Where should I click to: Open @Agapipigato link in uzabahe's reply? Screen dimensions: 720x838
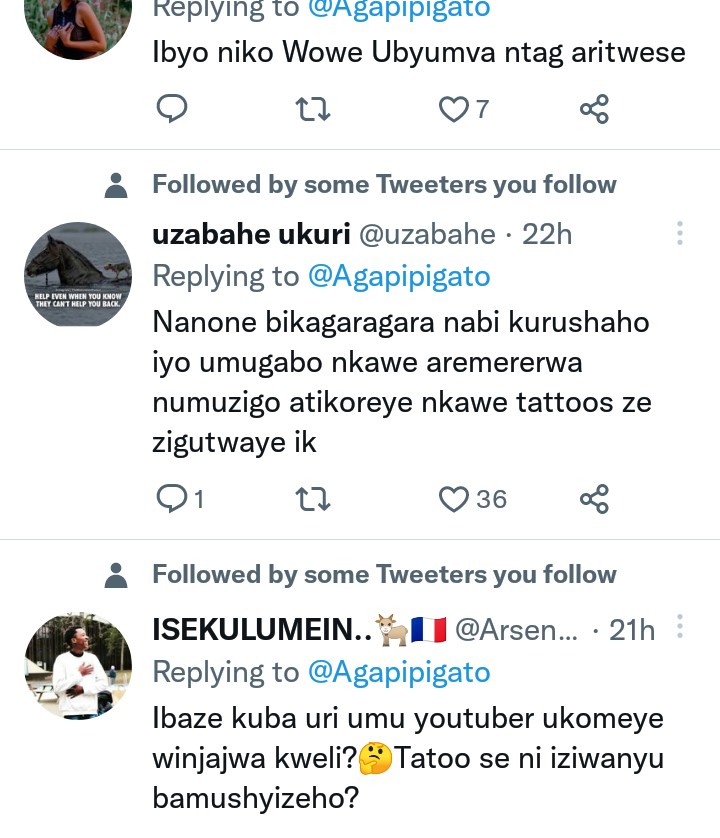(x=399, y=276)
